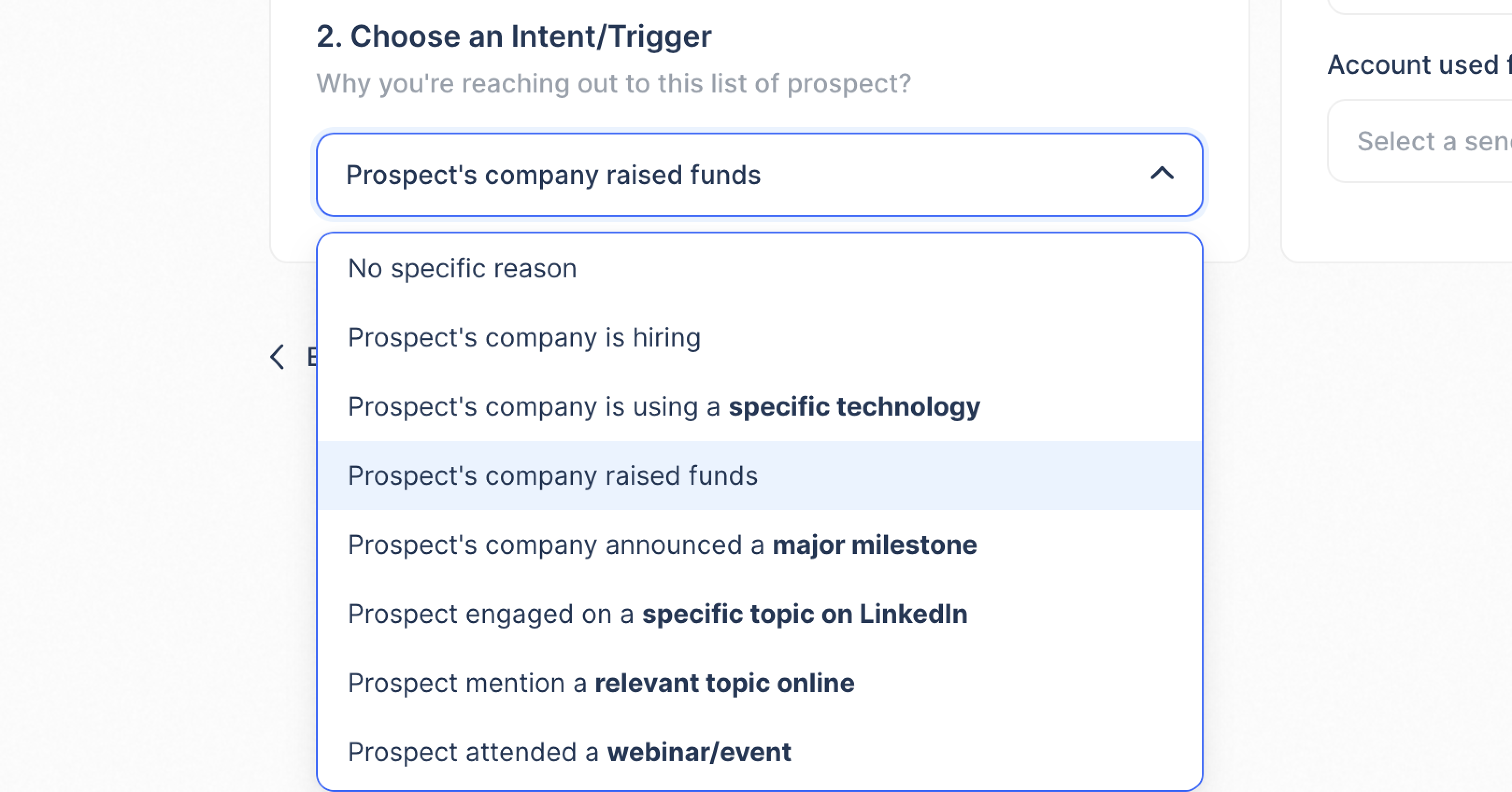Click the back arrow icon
The height and width of the screenshot is (792, 1512).
point(278,357)
